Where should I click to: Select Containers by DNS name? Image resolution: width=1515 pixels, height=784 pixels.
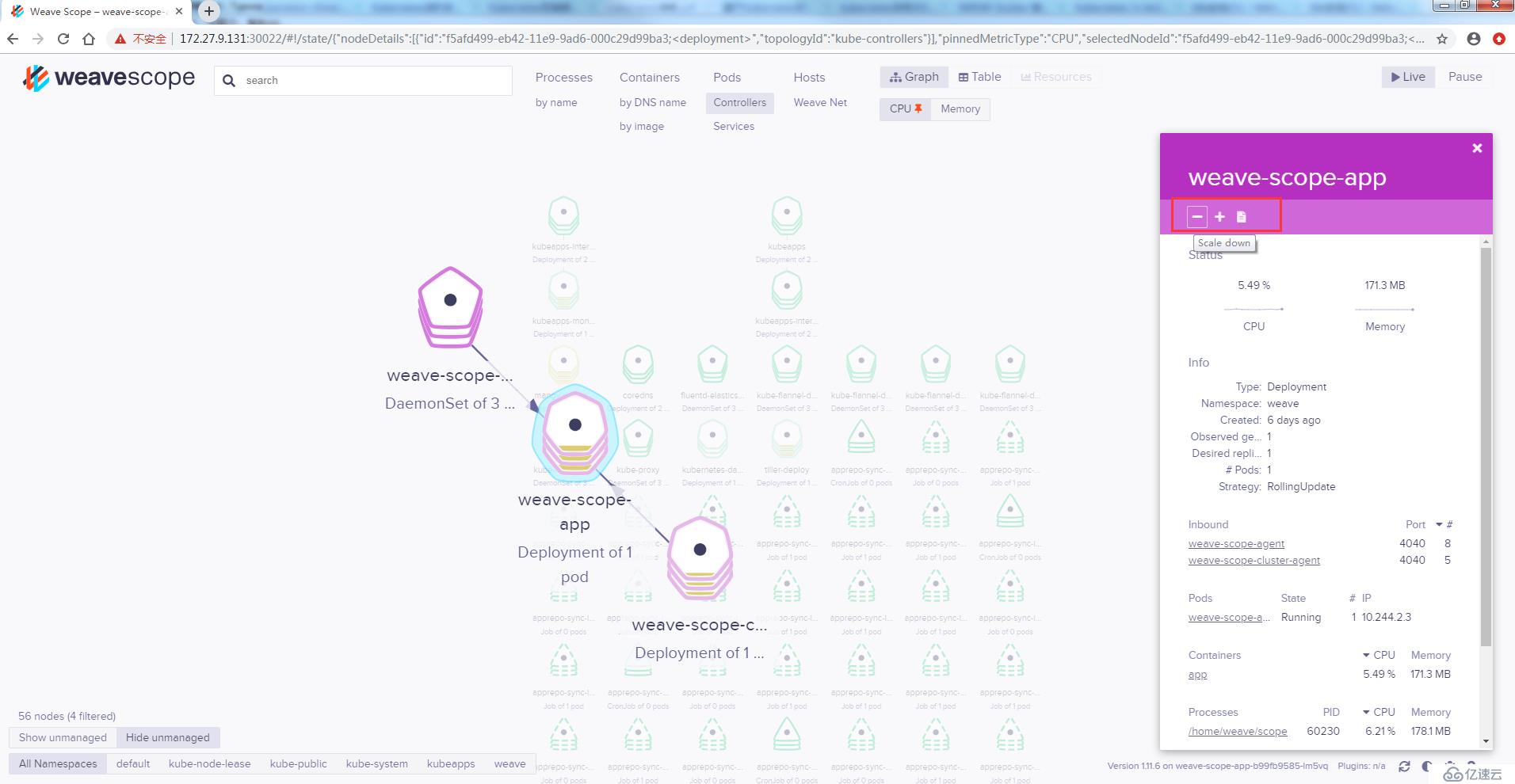653,103
